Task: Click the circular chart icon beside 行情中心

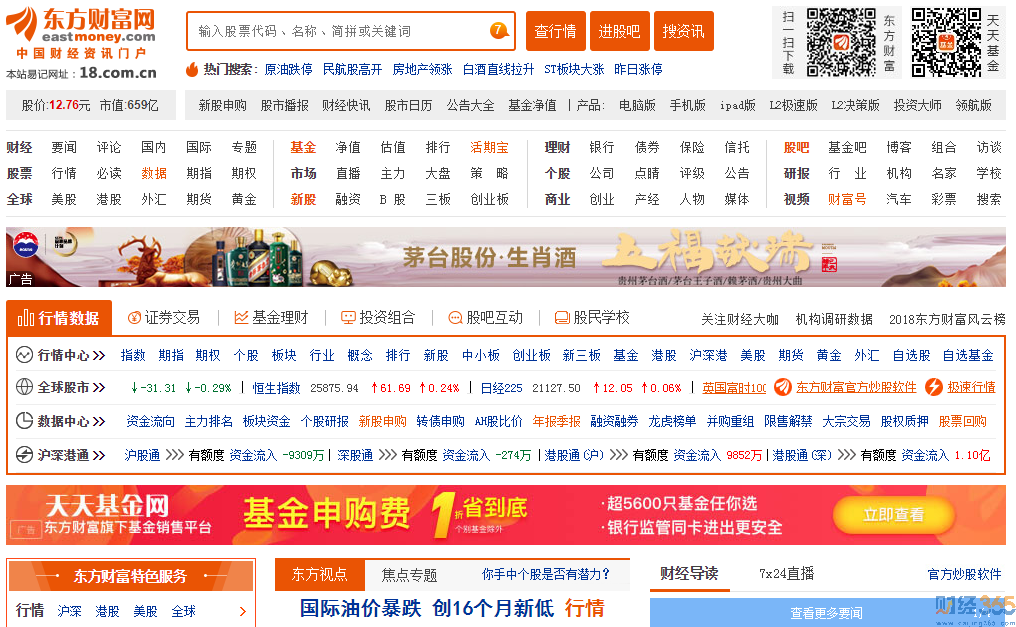Action: 24,355
